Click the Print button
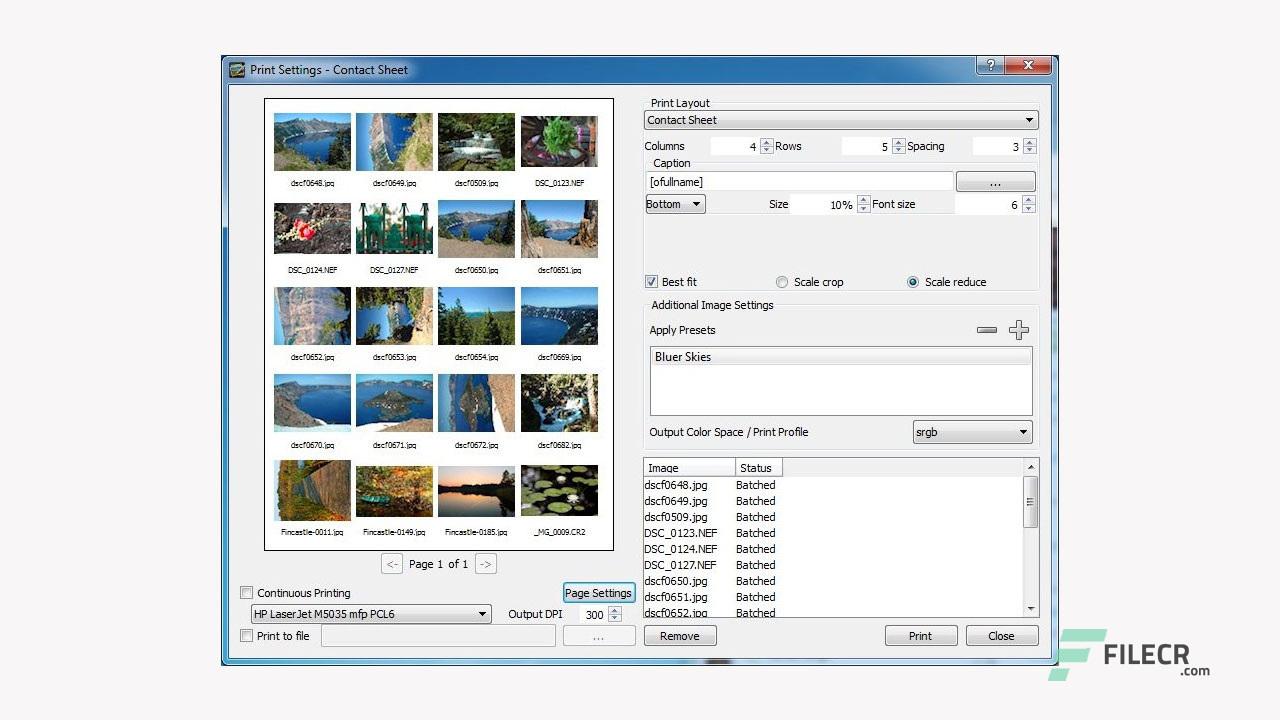Screen dimensions: 1280x720 click(x=921, y=636)
